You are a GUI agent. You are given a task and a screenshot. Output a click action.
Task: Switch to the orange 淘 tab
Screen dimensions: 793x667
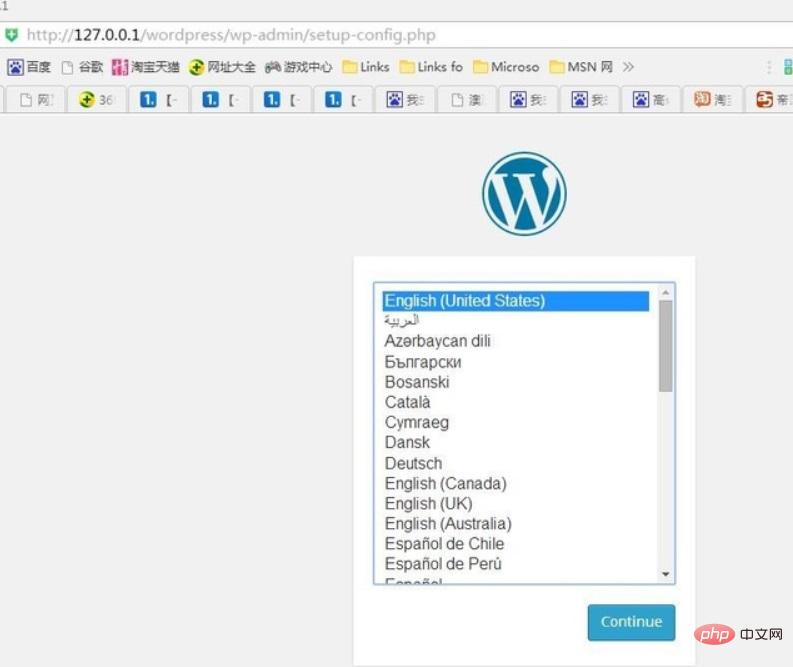point(712,100)
